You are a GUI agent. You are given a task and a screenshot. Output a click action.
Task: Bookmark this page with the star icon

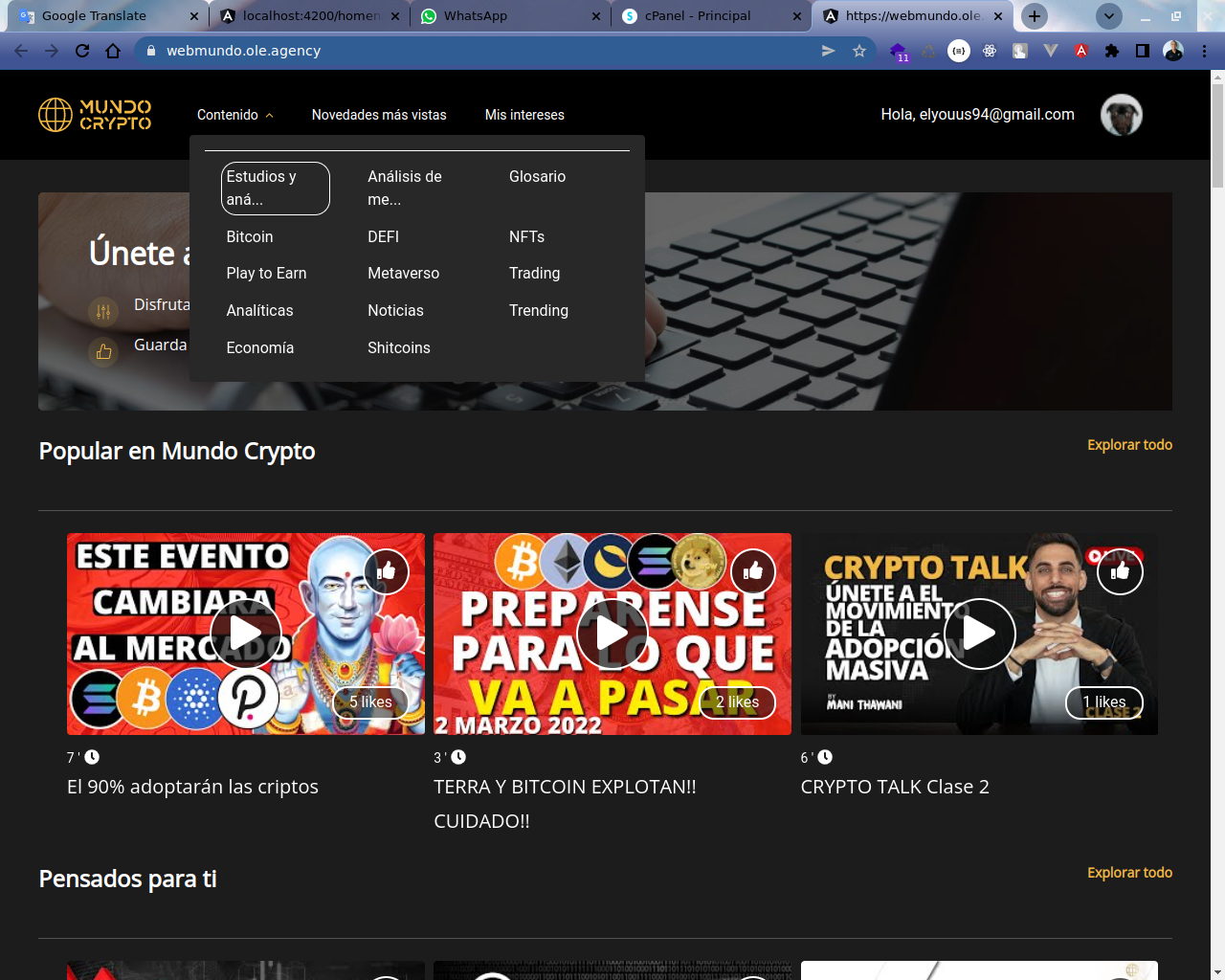coord(859,51)
